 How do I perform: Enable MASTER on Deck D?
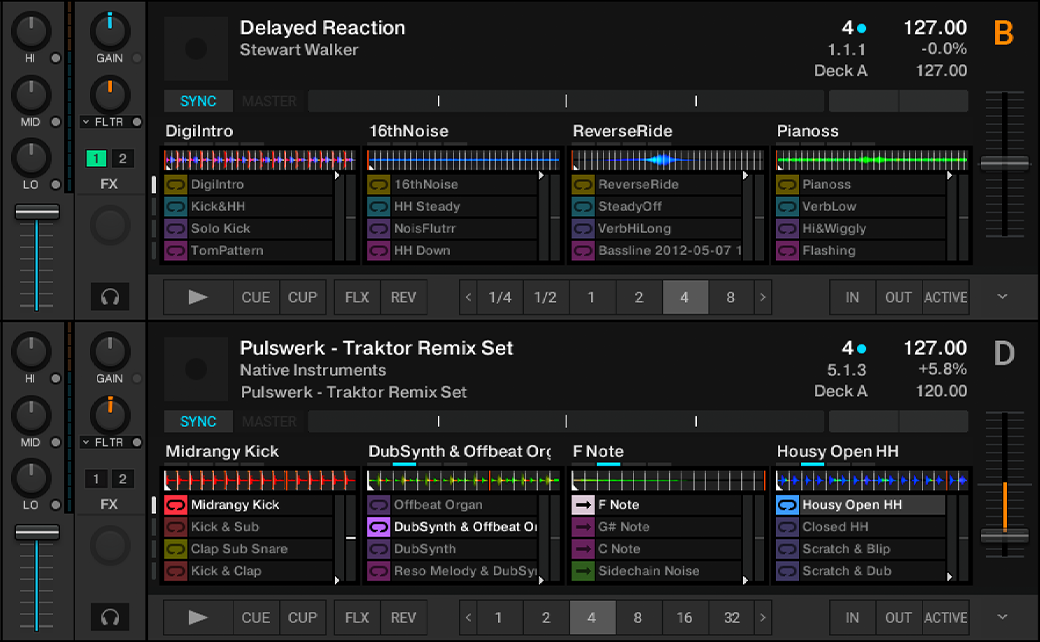(x=269, y=421)
